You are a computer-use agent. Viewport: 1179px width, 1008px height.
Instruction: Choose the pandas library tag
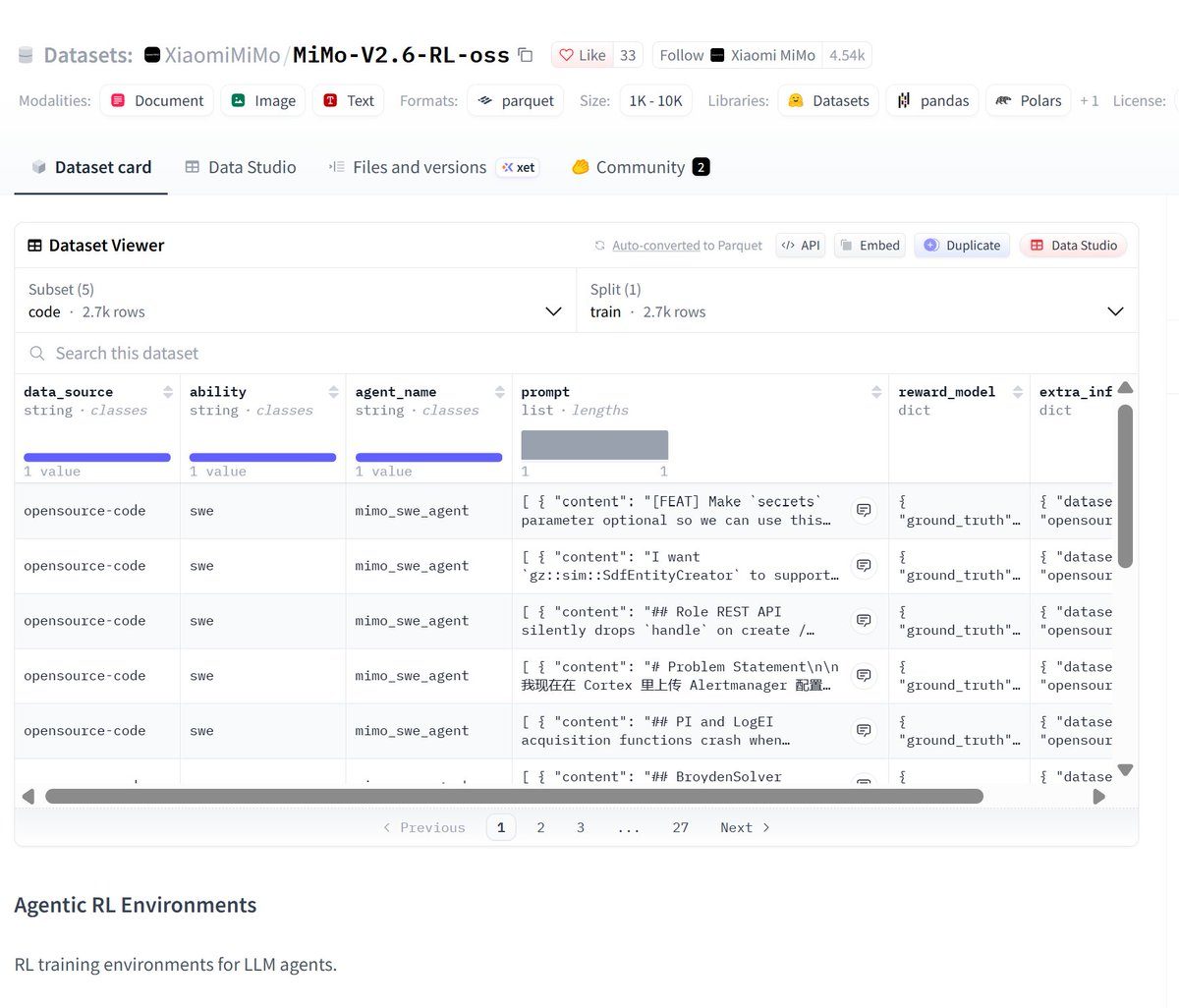932,100
